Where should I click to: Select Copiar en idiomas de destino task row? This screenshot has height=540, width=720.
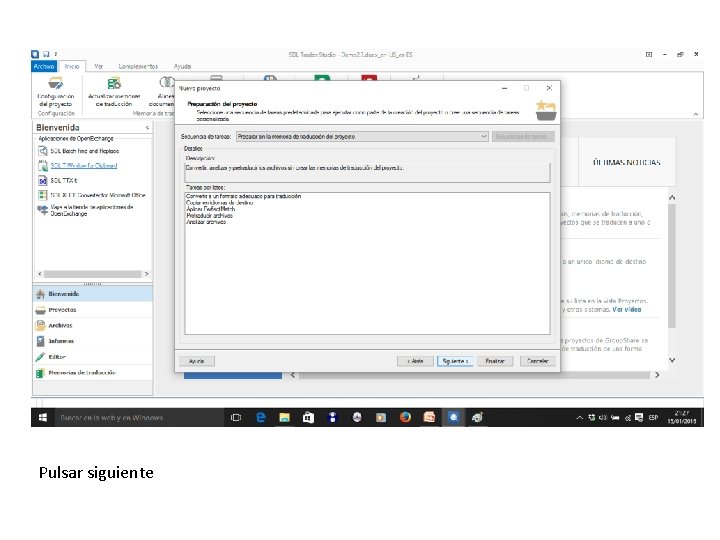[x=219, y=202]
